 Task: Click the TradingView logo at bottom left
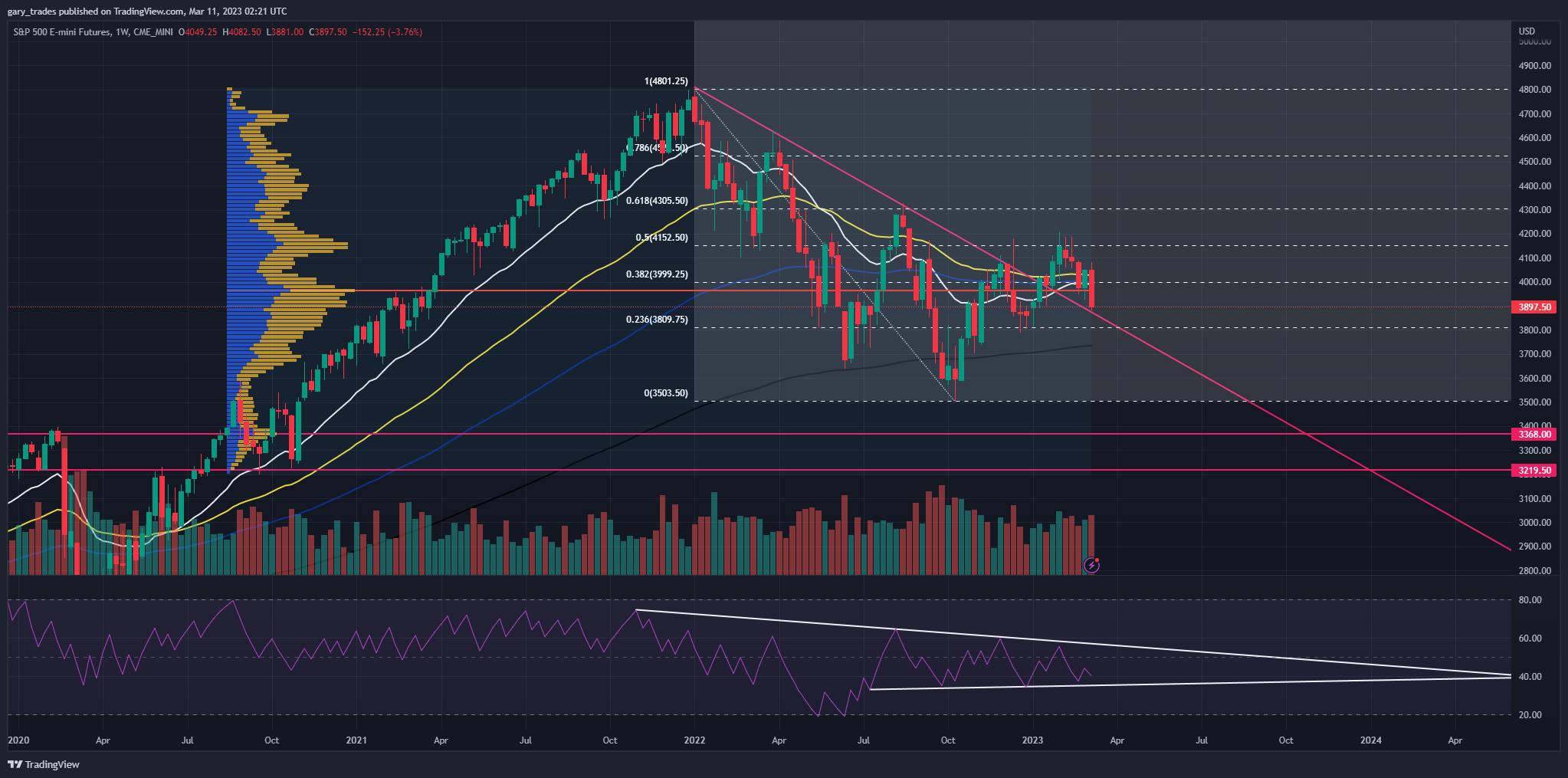[x=43, y=764]
